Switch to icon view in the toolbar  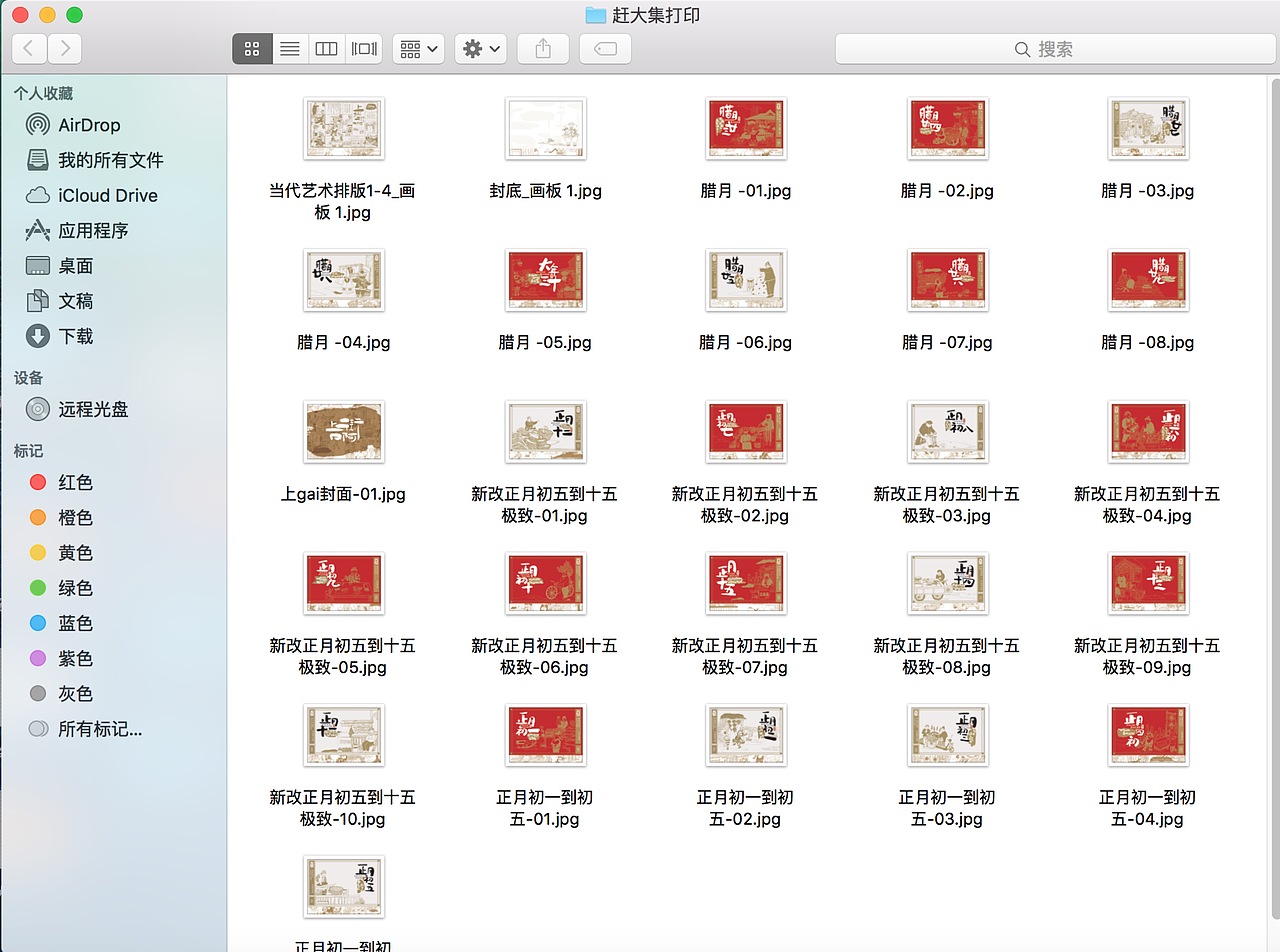[x=251, y=48]
